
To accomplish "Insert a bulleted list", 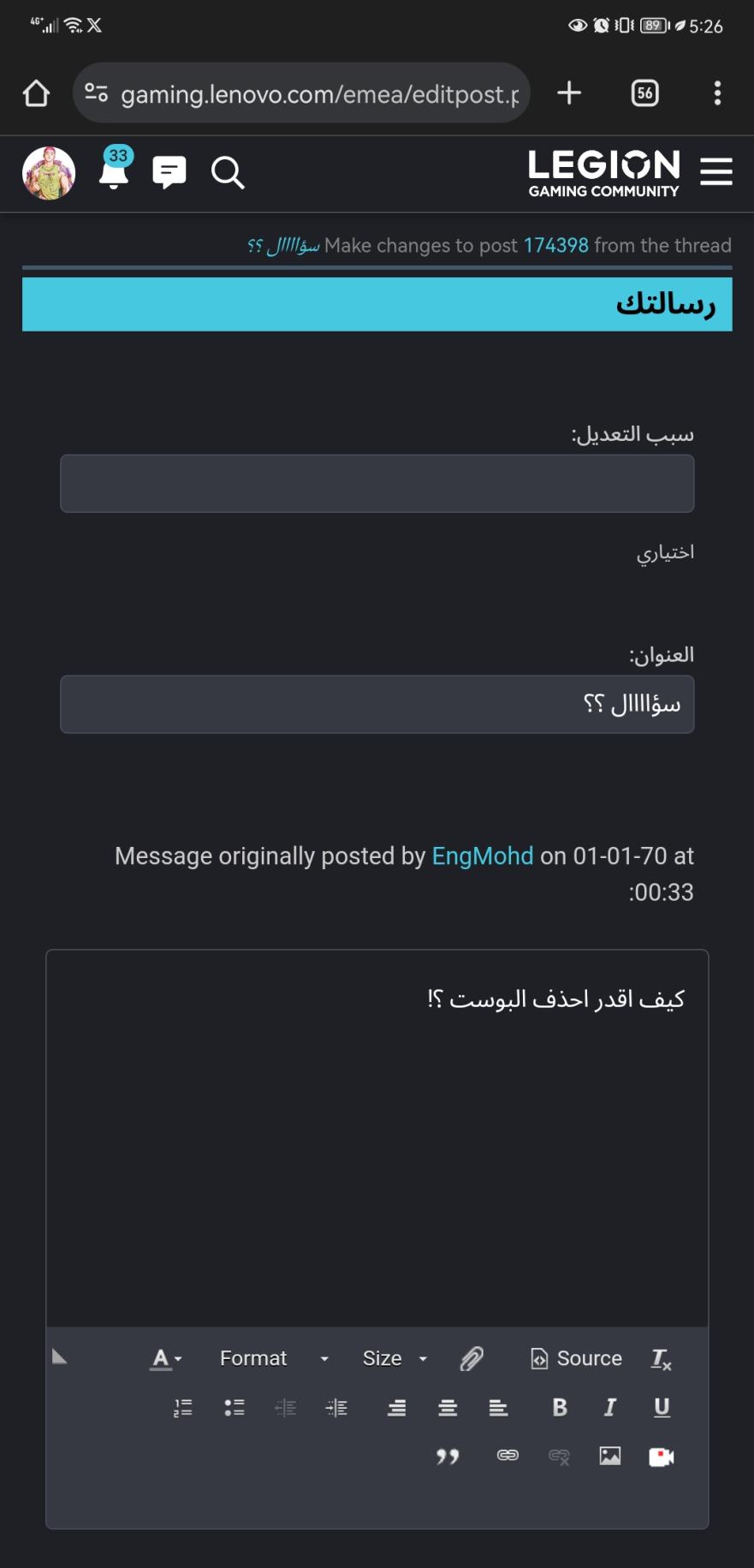I will 234,1407.
